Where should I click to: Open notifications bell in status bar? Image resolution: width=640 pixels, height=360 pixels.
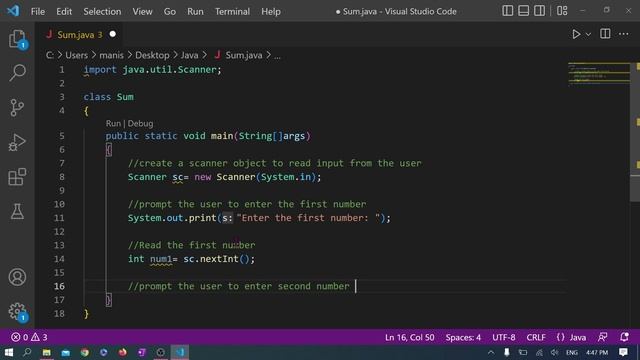624,337
